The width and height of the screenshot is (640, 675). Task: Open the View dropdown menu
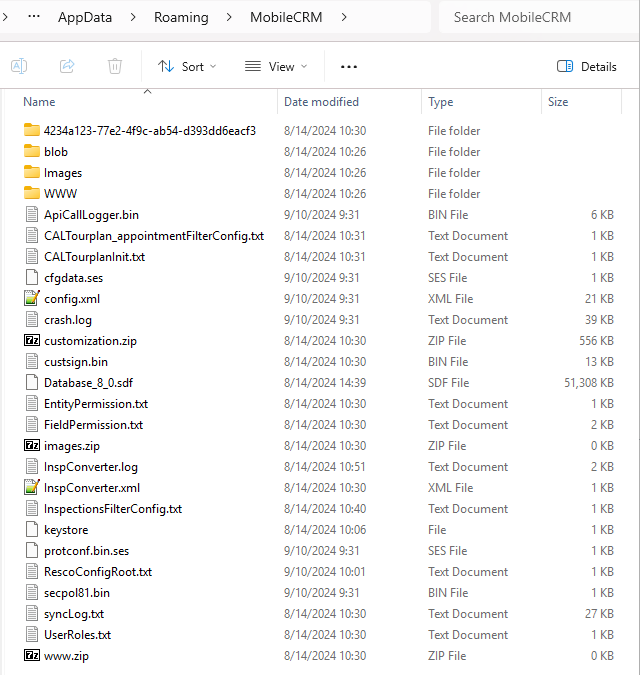tap(276, 66)
